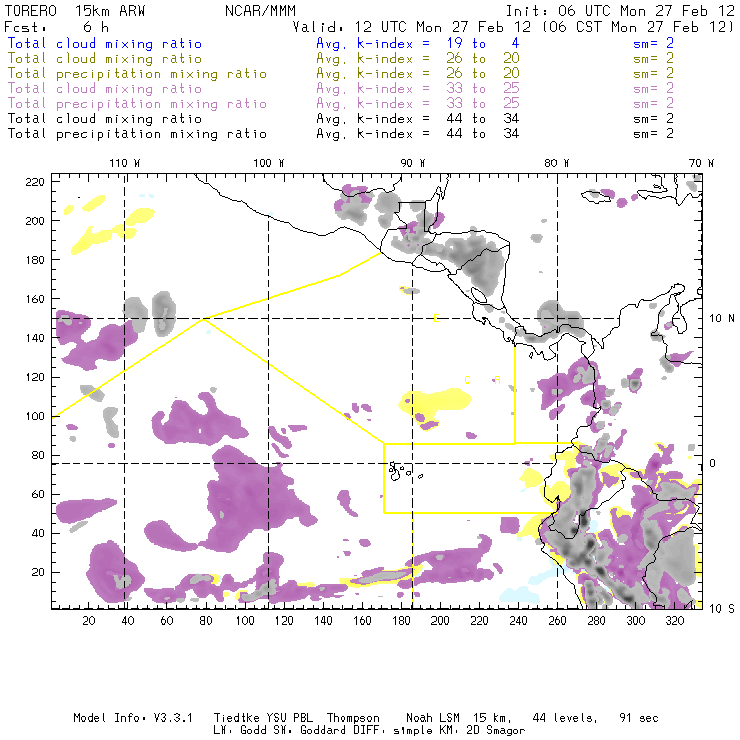
Task: Click the '91 sec' timestep text
Action: coord(639,718)
